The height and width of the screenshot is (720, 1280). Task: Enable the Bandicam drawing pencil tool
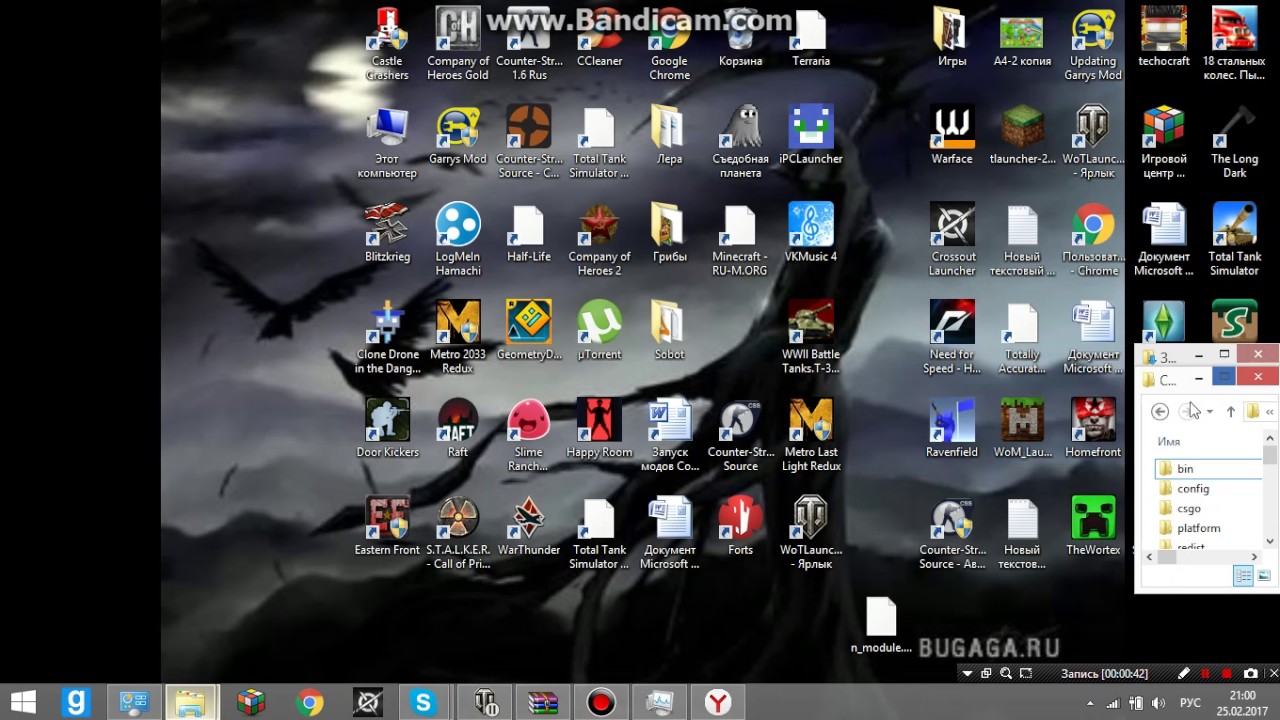1184,674
